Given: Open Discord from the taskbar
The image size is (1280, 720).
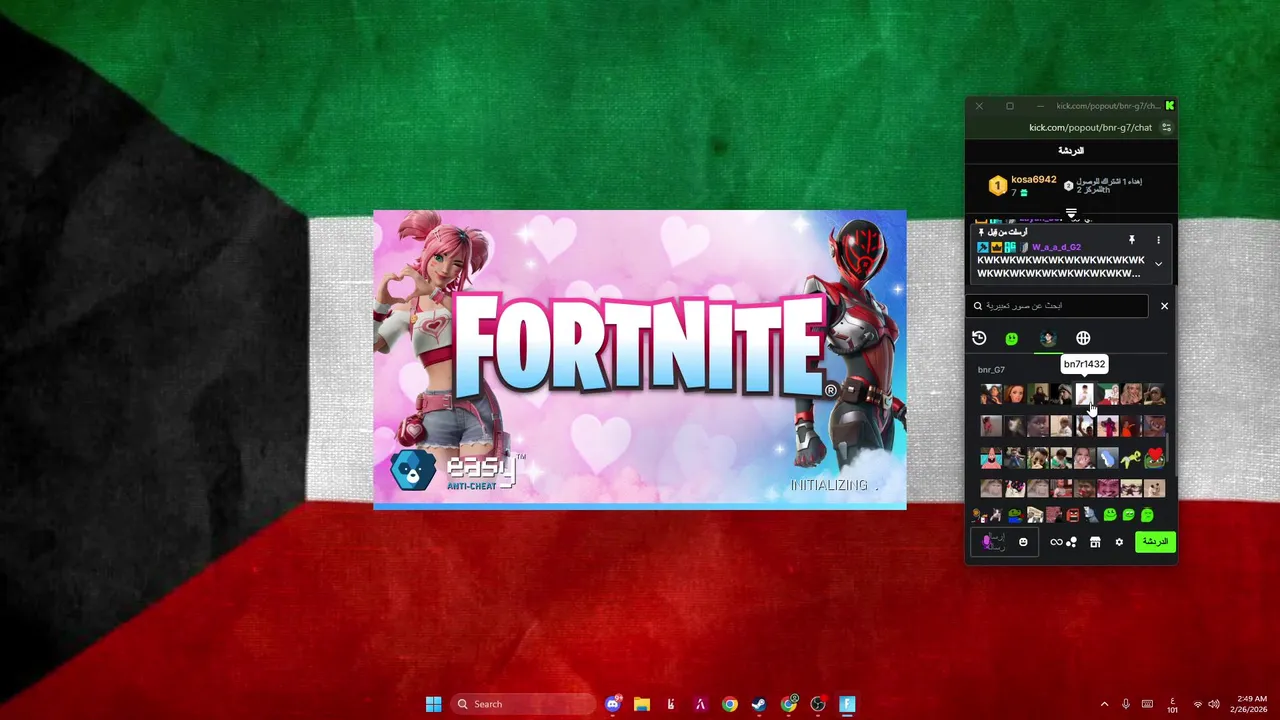Looking at the screenshot, I should tap(613, 704).
